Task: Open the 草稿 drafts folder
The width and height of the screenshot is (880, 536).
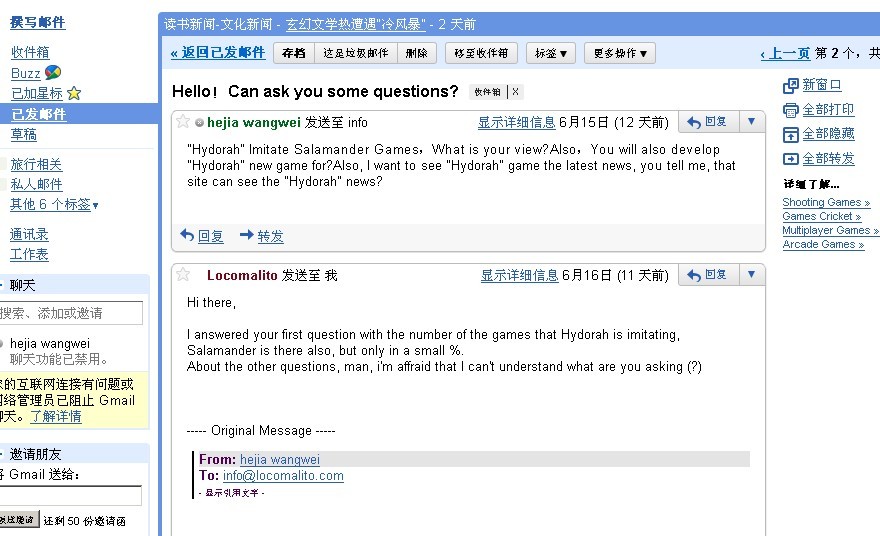Action: coord(23,134)
